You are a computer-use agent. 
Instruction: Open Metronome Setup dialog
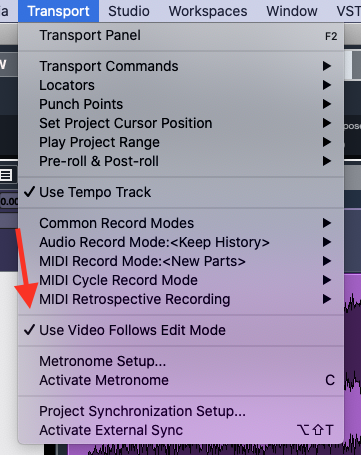point(181,361)
